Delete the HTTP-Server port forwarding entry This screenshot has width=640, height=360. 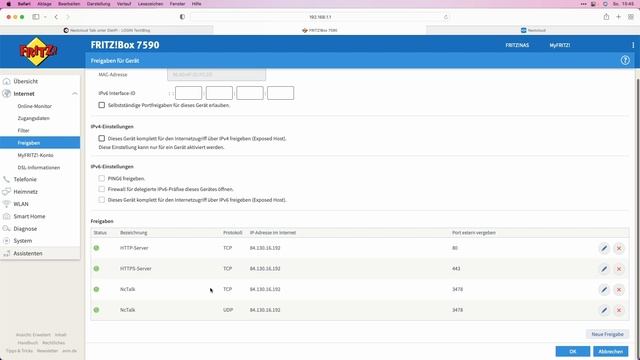click(x=619, y=248)
